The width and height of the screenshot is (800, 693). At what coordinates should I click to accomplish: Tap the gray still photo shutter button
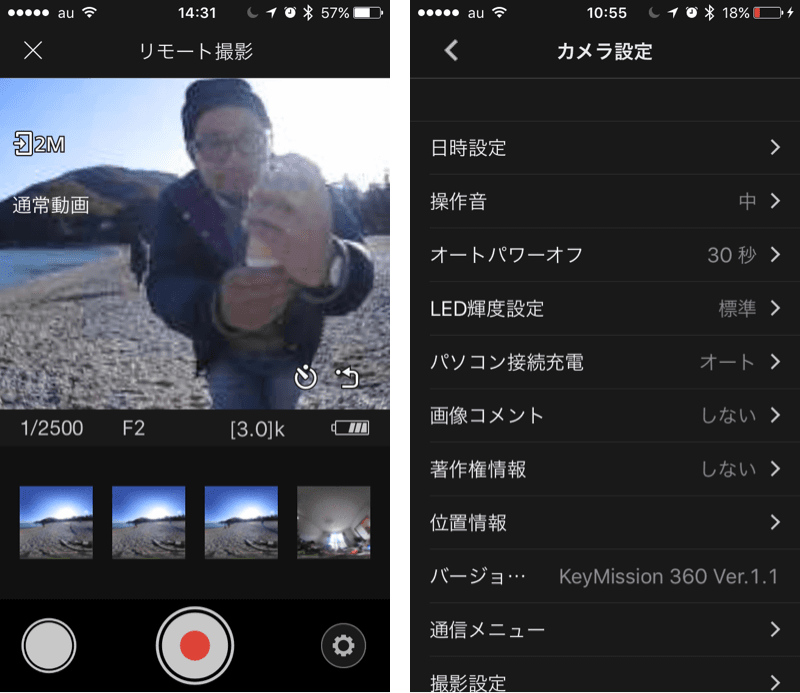[48, 646]
